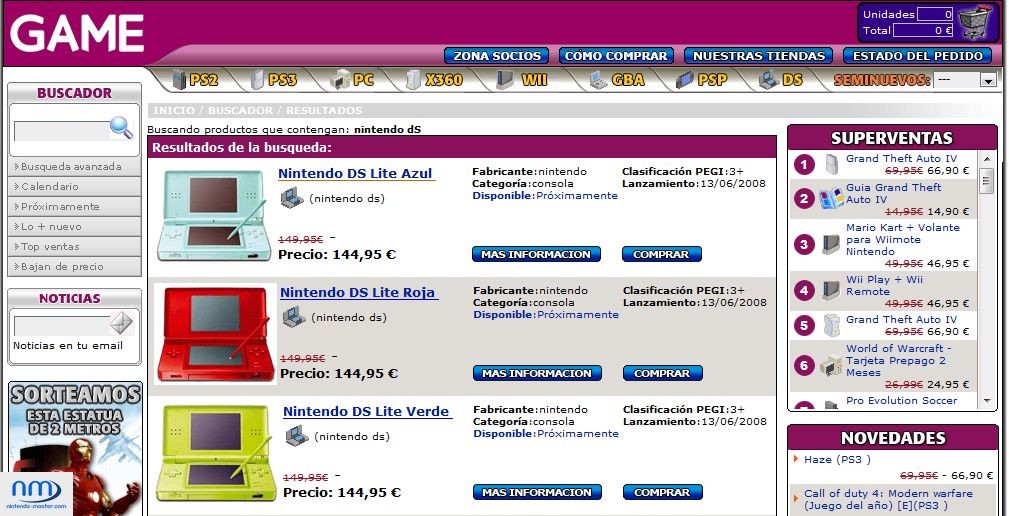Click COMO COMPRAR button
Screen dimensions: 1009x516
coord(616,56)
